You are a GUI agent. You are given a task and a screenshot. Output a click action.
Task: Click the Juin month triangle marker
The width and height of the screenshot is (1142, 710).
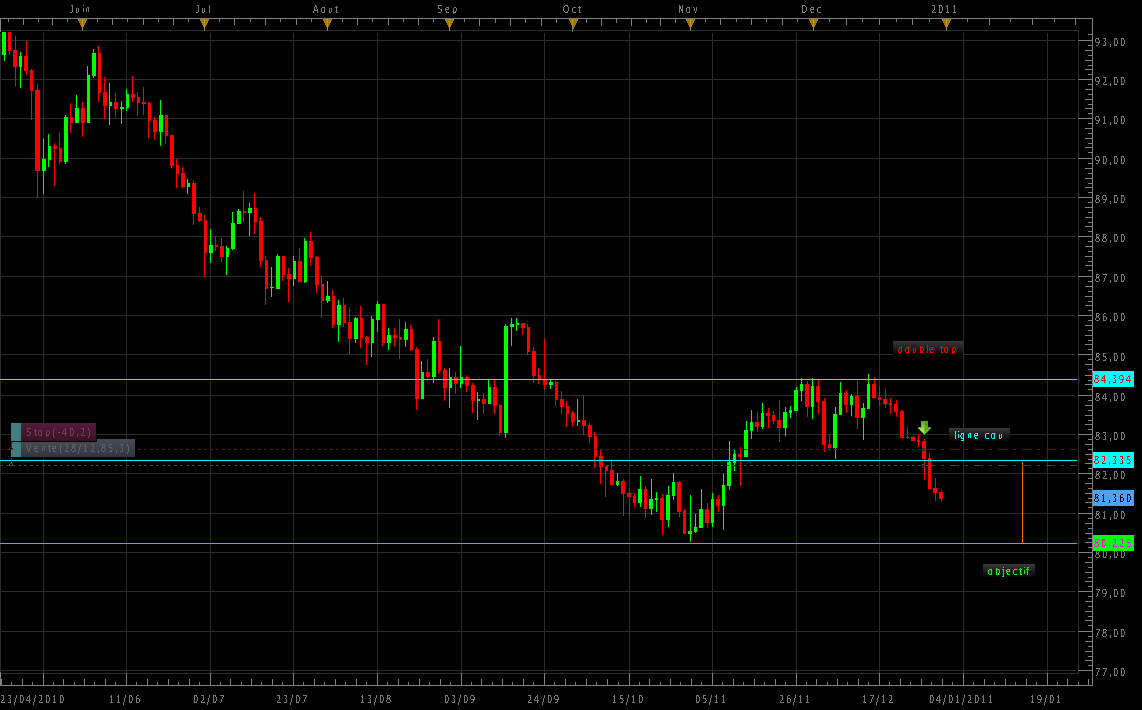[82, 25]
